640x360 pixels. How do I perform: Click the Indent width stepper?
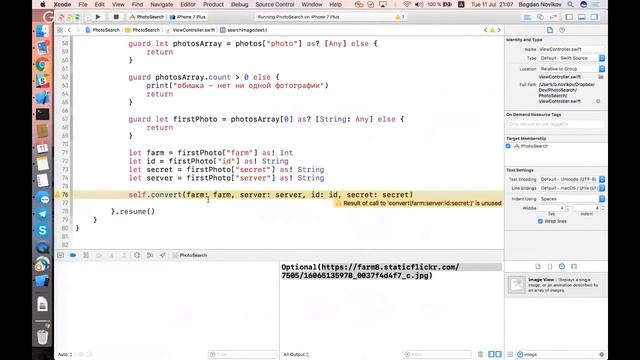pos(603,208)
